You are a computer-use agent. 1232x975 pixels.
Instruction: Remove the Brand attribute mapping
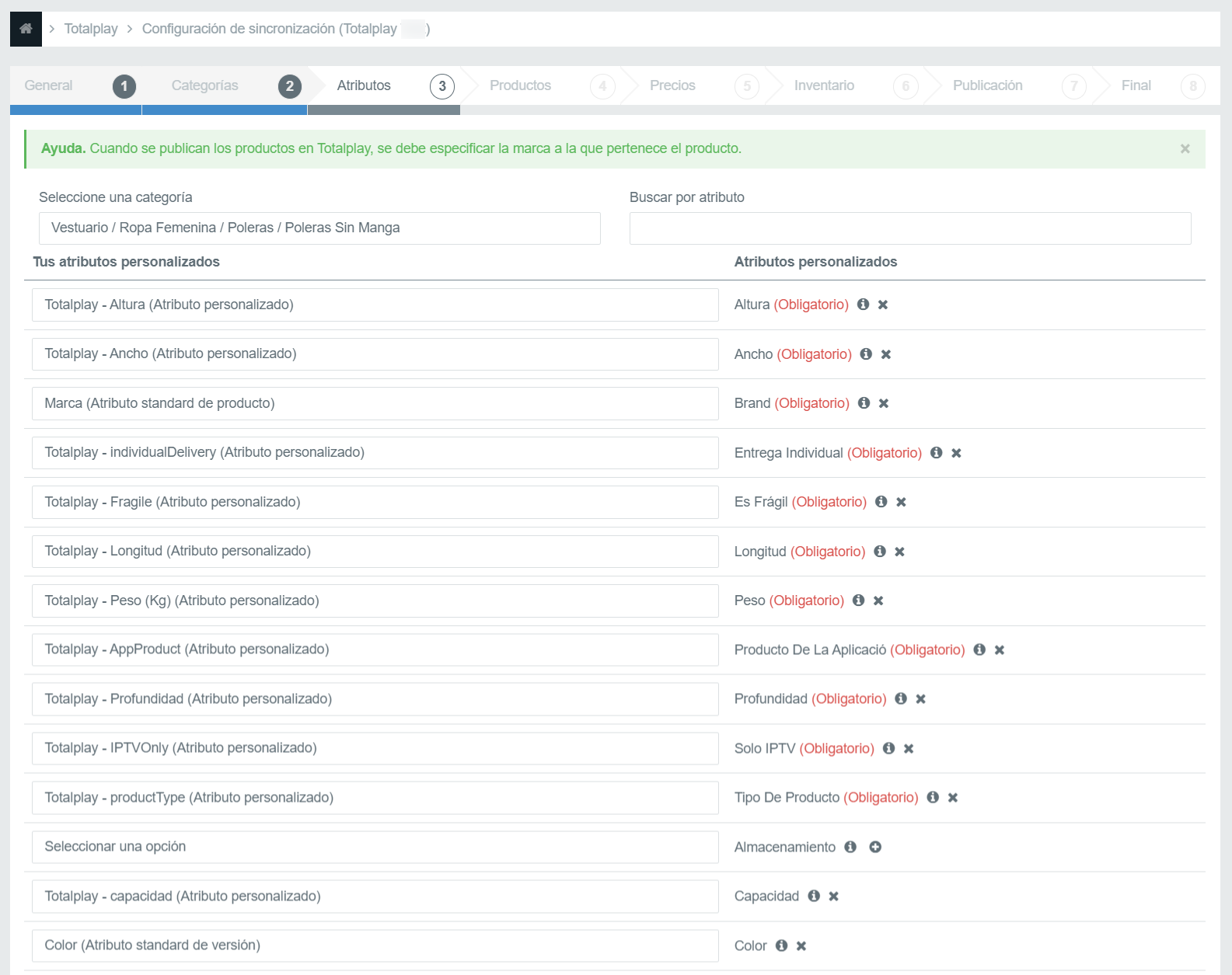tap(884, 403)
